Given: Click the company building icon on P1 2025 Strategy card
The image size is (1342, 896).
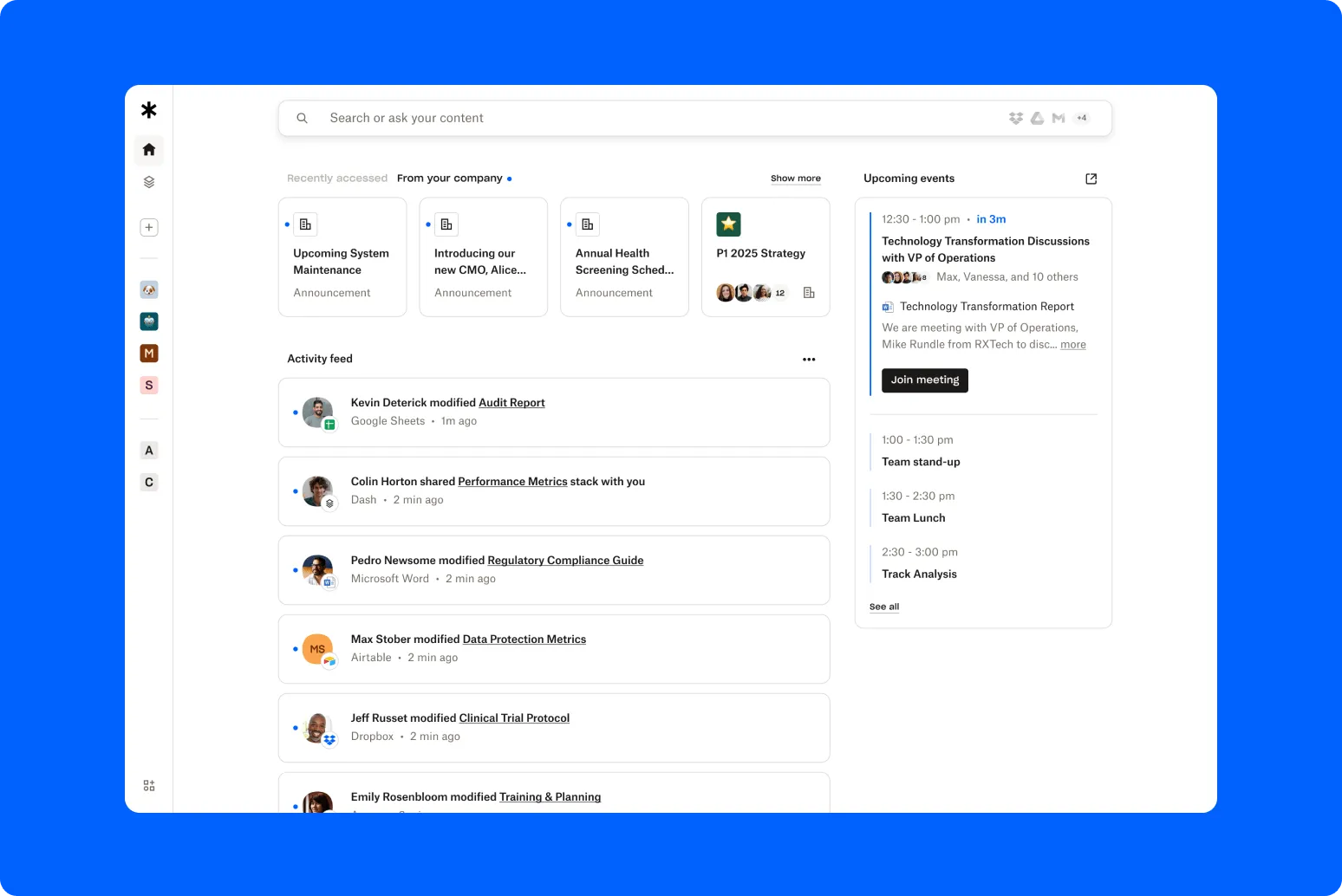Looking at the screenshot, I should click(x=809, y=293).
